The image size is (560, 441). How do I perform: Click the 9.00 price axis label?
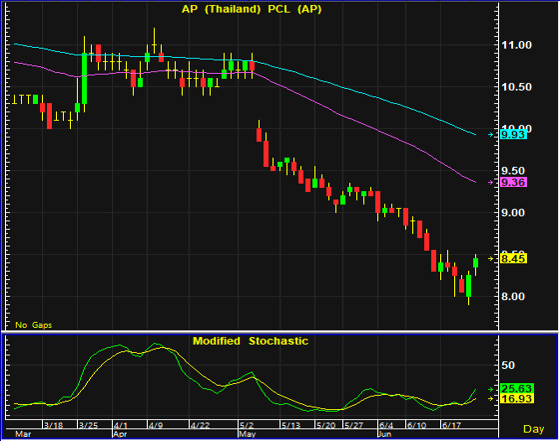coord(513,213)
